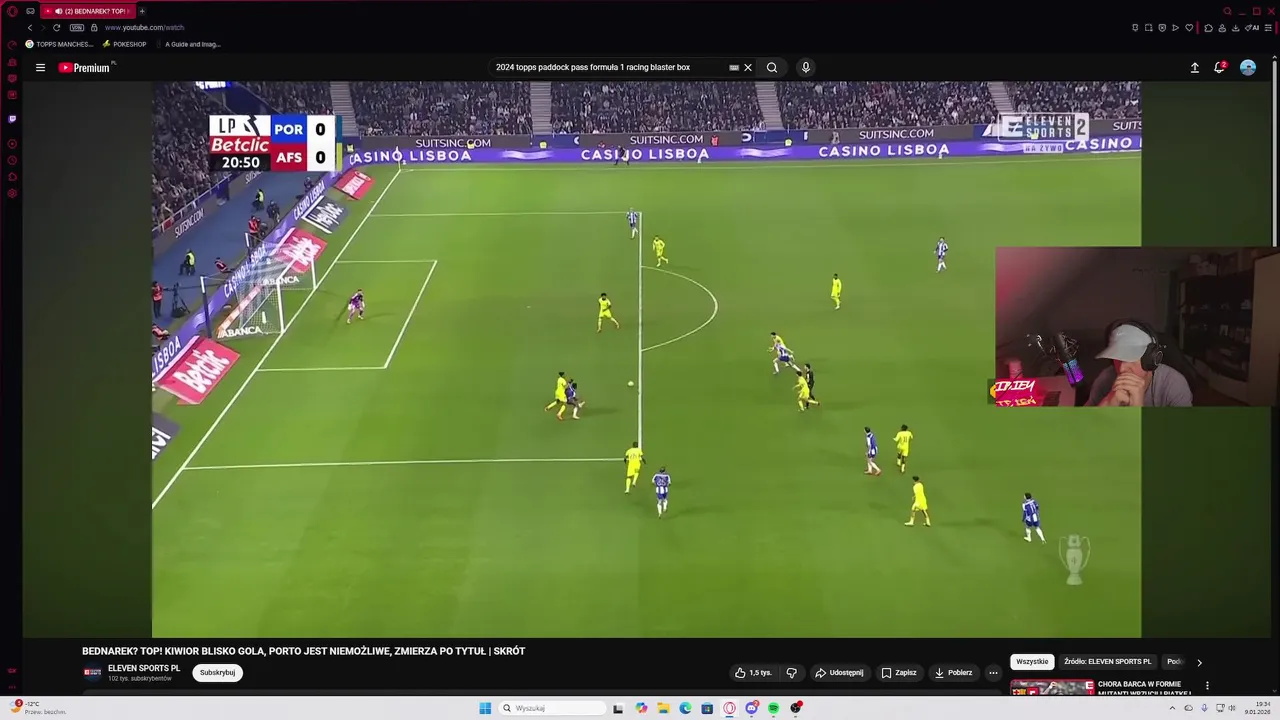Go back in browser history

29,28
